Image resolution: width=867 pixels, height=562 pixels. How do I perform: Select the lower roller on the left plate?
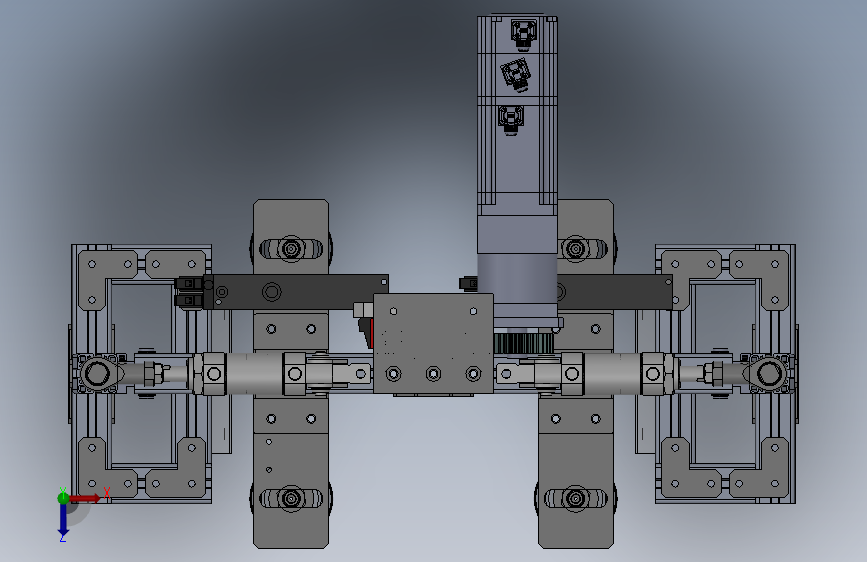pos(291,498)
